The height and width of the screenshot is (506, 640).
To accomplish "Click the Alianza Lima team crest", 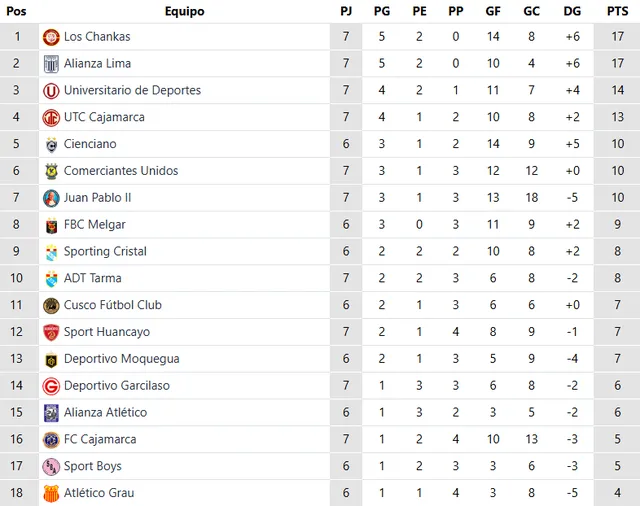I will pos(51,64).
